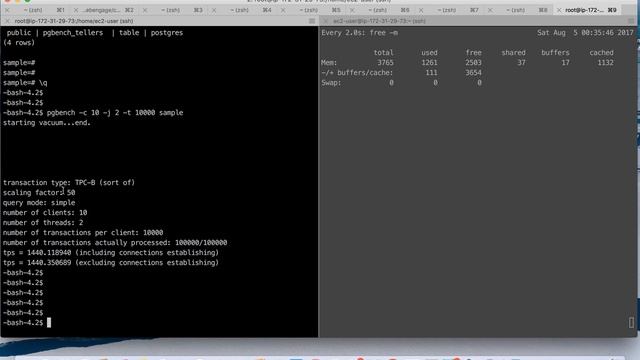Open the left pane's title bar menu icon

click(x=312, y=21)
